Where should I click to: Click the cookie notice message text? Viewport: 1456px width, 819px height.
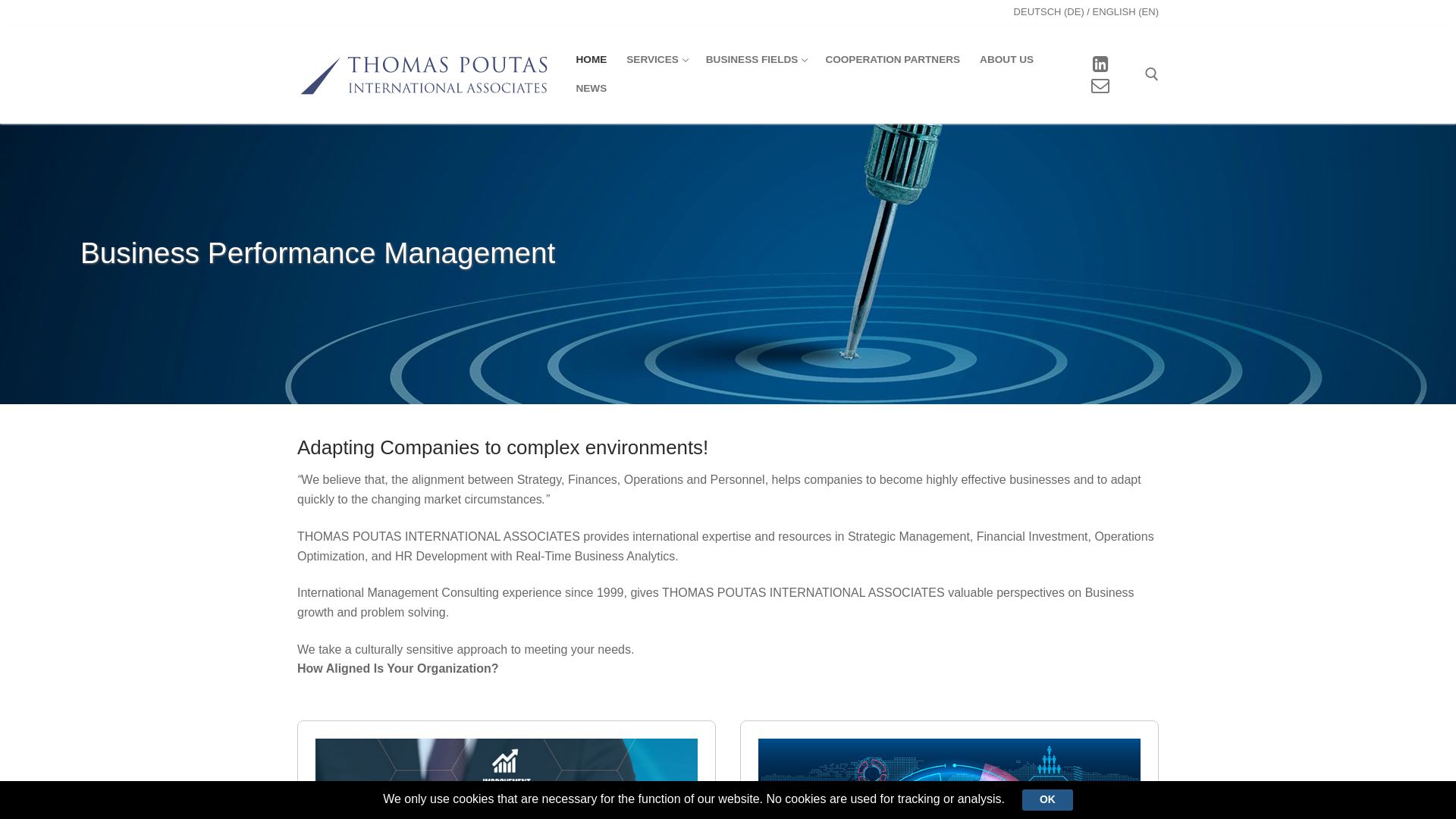coord(693,799)
